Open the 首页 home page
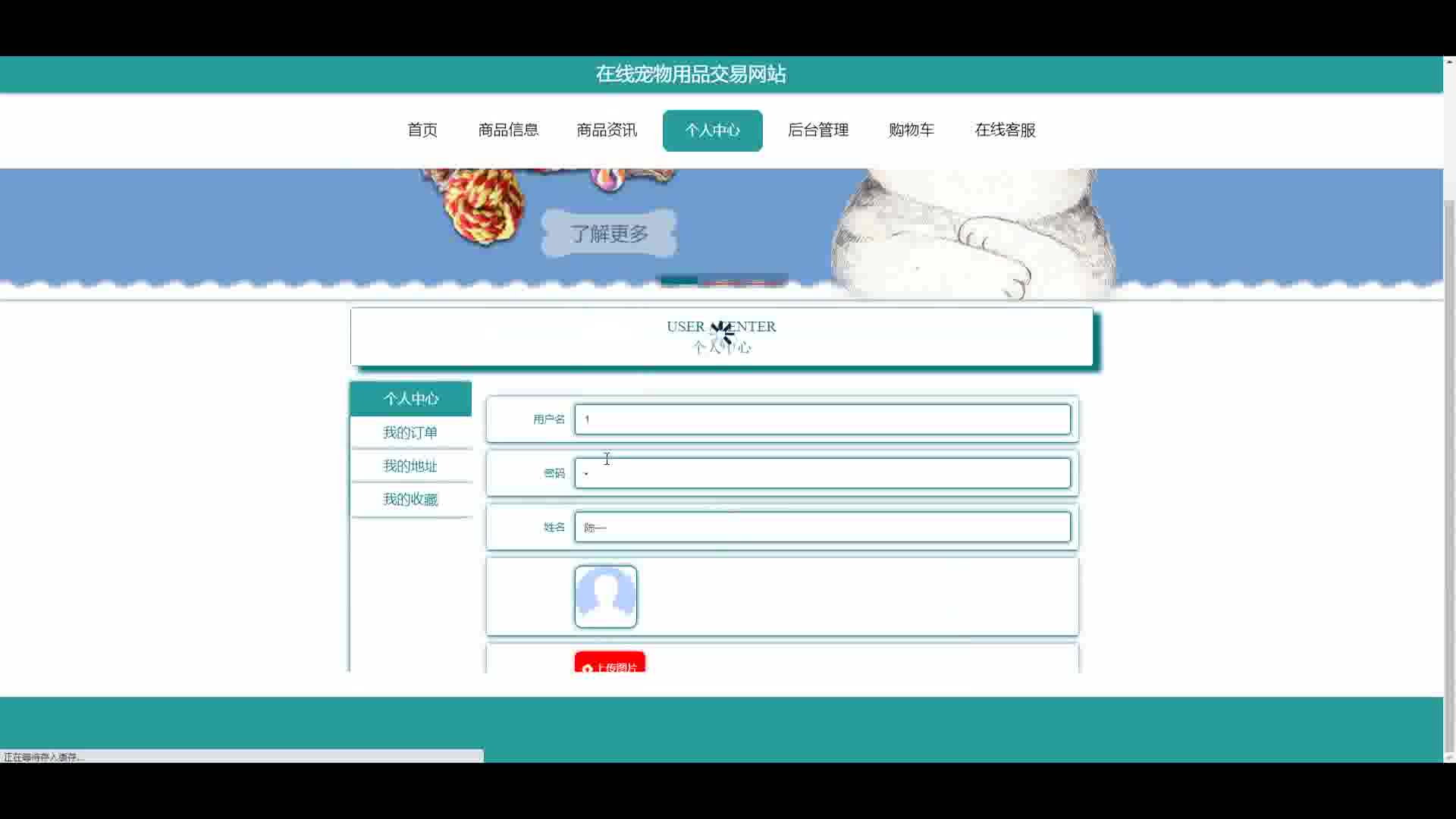Image resolution: width=1456 pixels, height=819 pixels. pos(422,130)
